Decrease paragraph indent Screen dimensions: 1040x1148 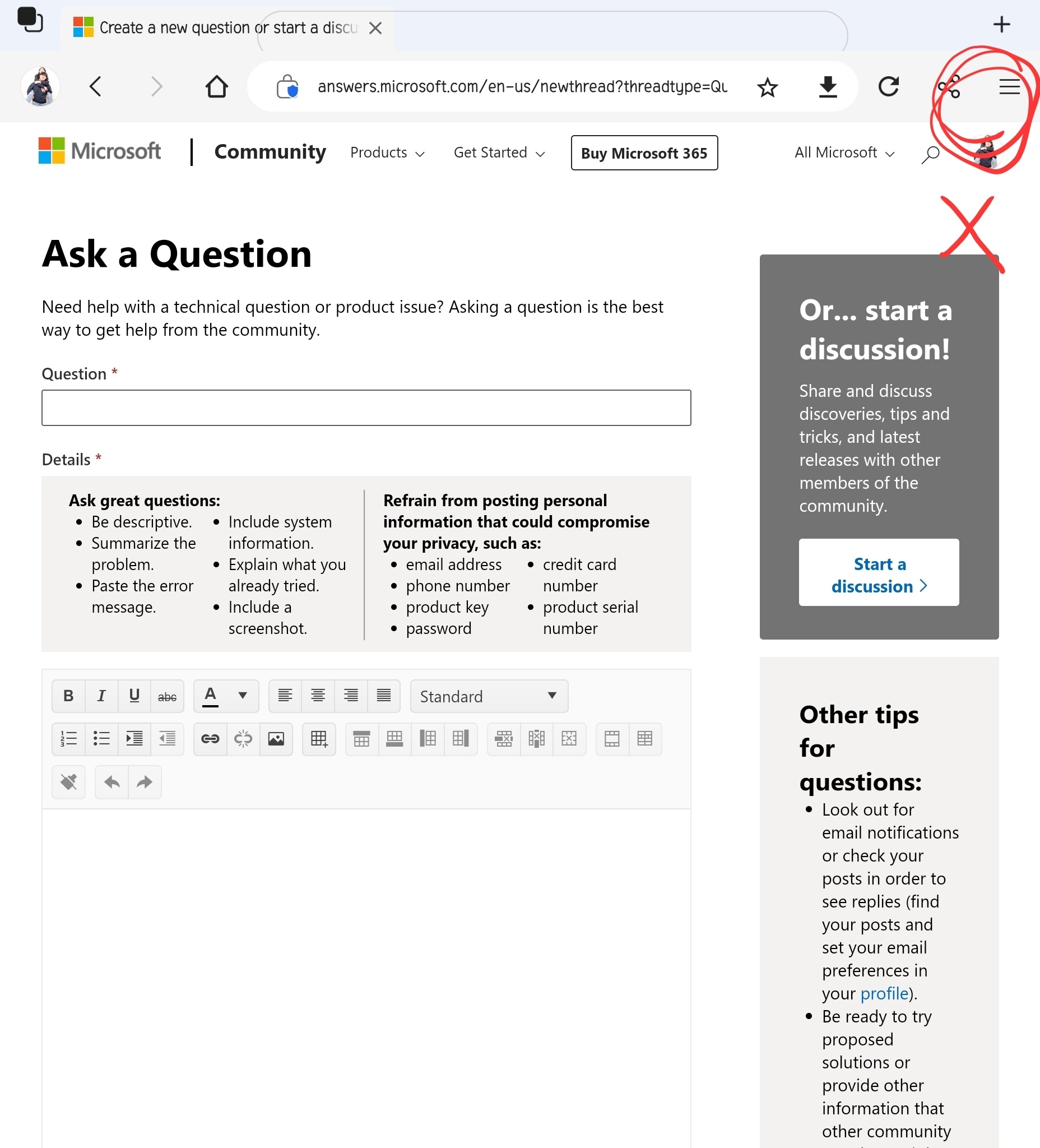pos(168,739)
